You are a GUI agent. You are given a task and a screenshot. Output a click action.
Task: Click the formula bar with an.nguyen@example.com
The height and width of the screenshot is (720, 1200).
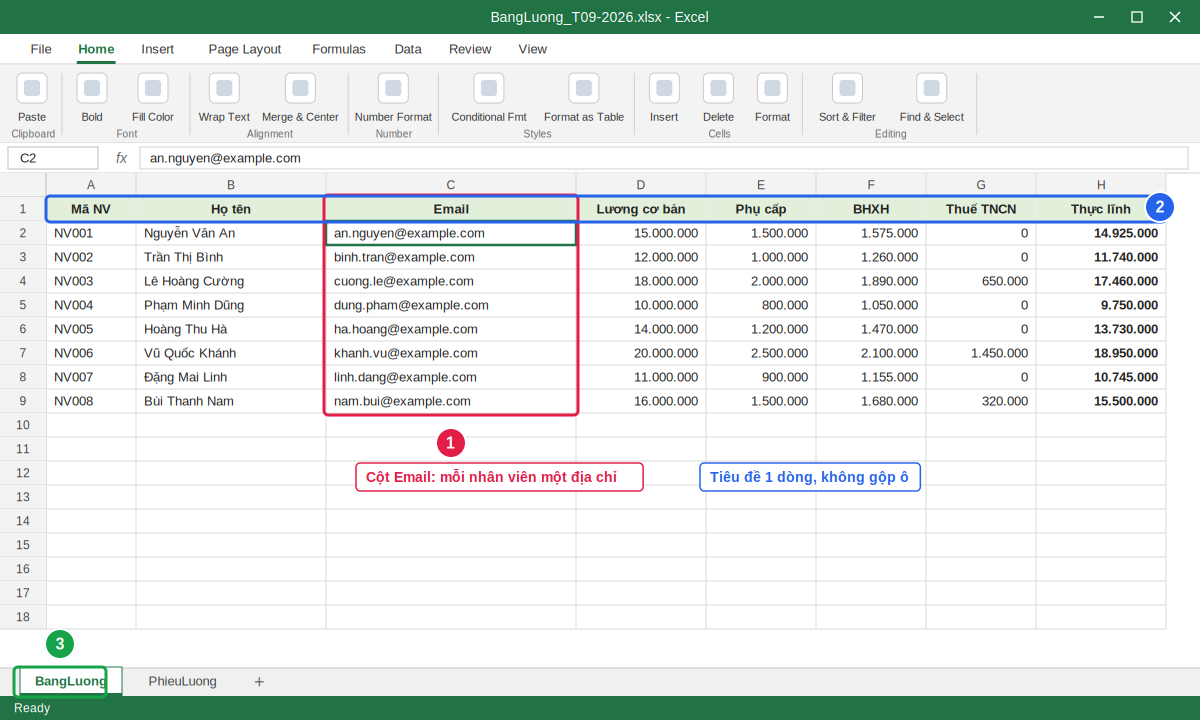[x=664, y=158]
